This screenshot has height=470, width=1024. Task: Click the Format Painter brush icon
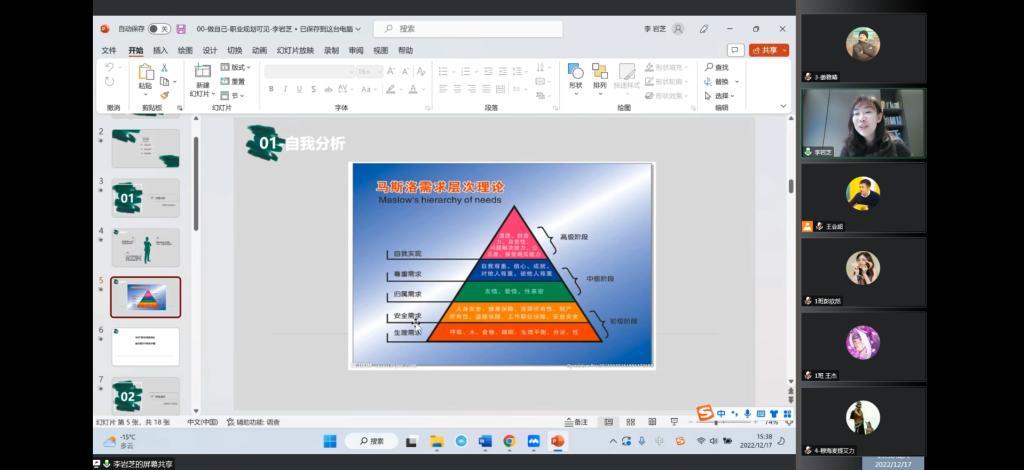click(165, 96)
